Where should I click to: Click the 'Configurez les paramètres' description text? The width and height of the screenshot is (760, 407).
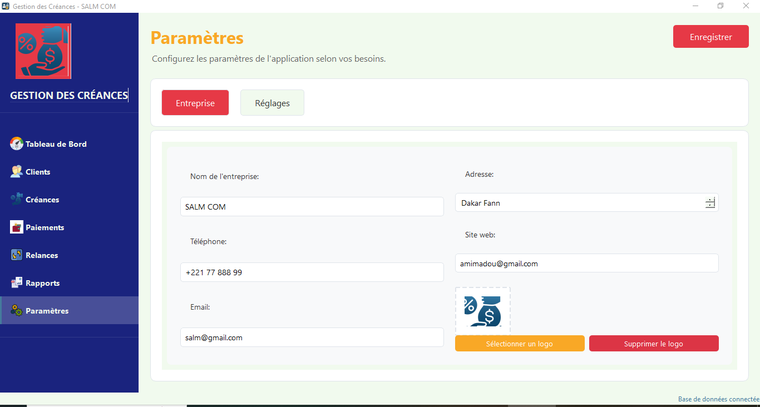[x=269, y=59]
